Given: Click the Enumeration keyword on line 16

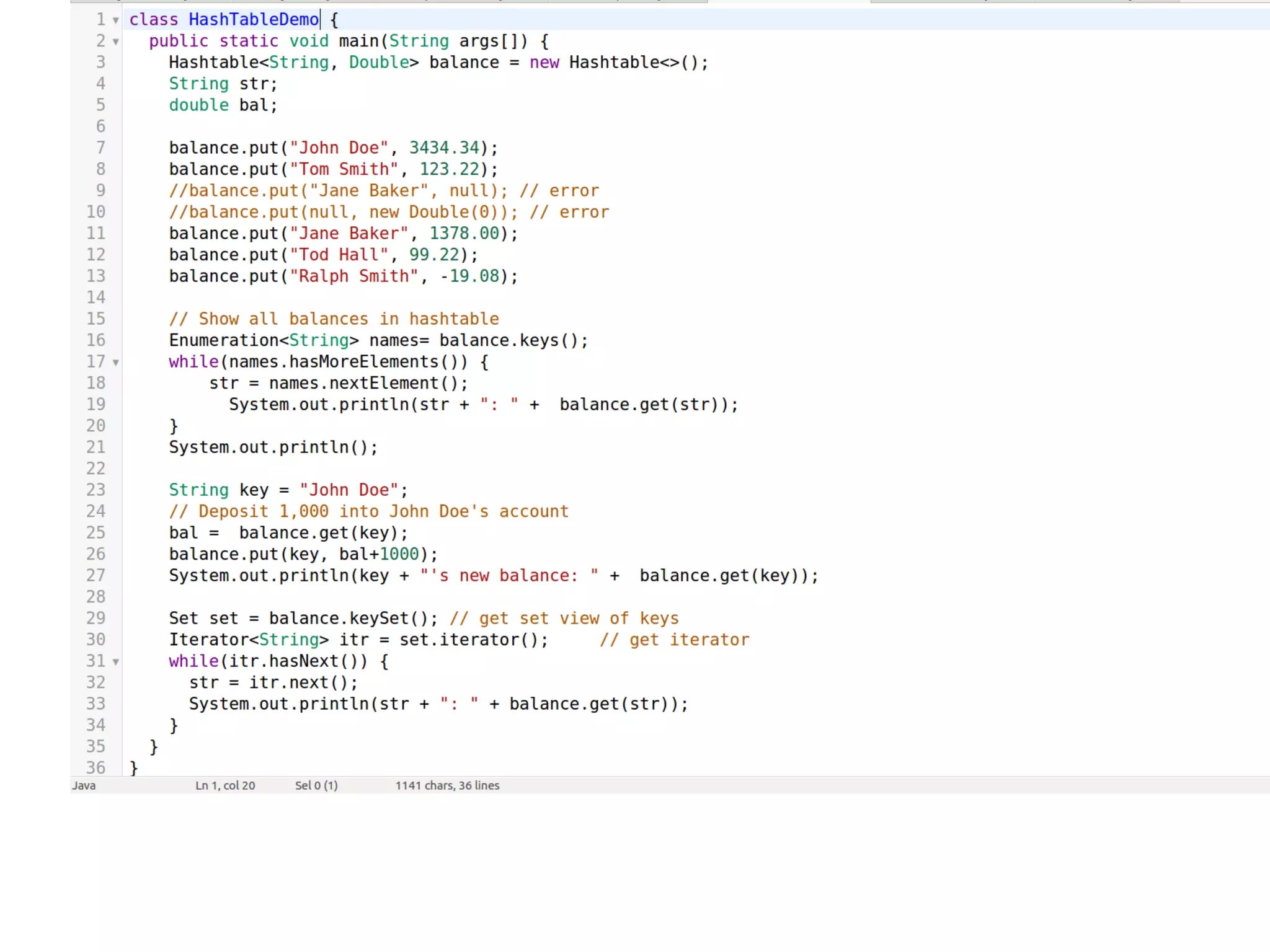Looking at the screenshot, I should [x=224, y=340].
